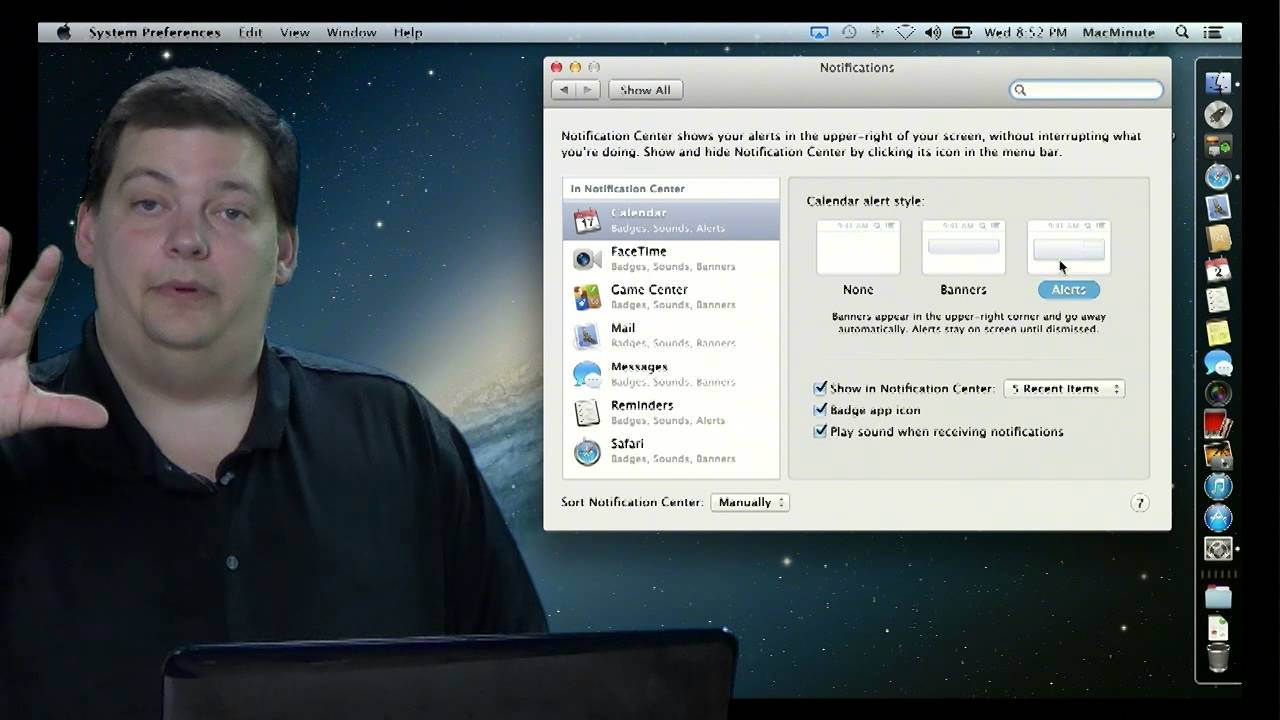Open the View menu

coord(294,32)
